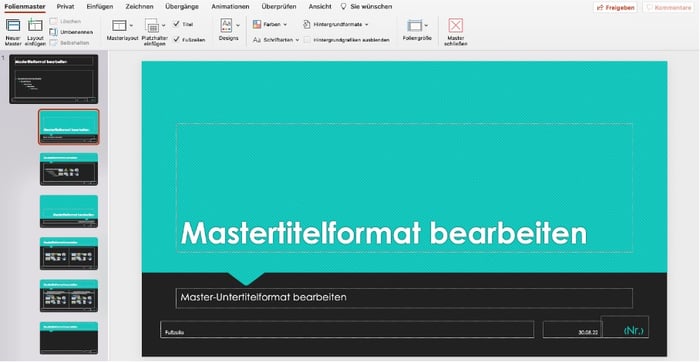The image size is (700, 362).
Task: Open the Foliengröße dropdown arrow
Action: tap(426, 25)
